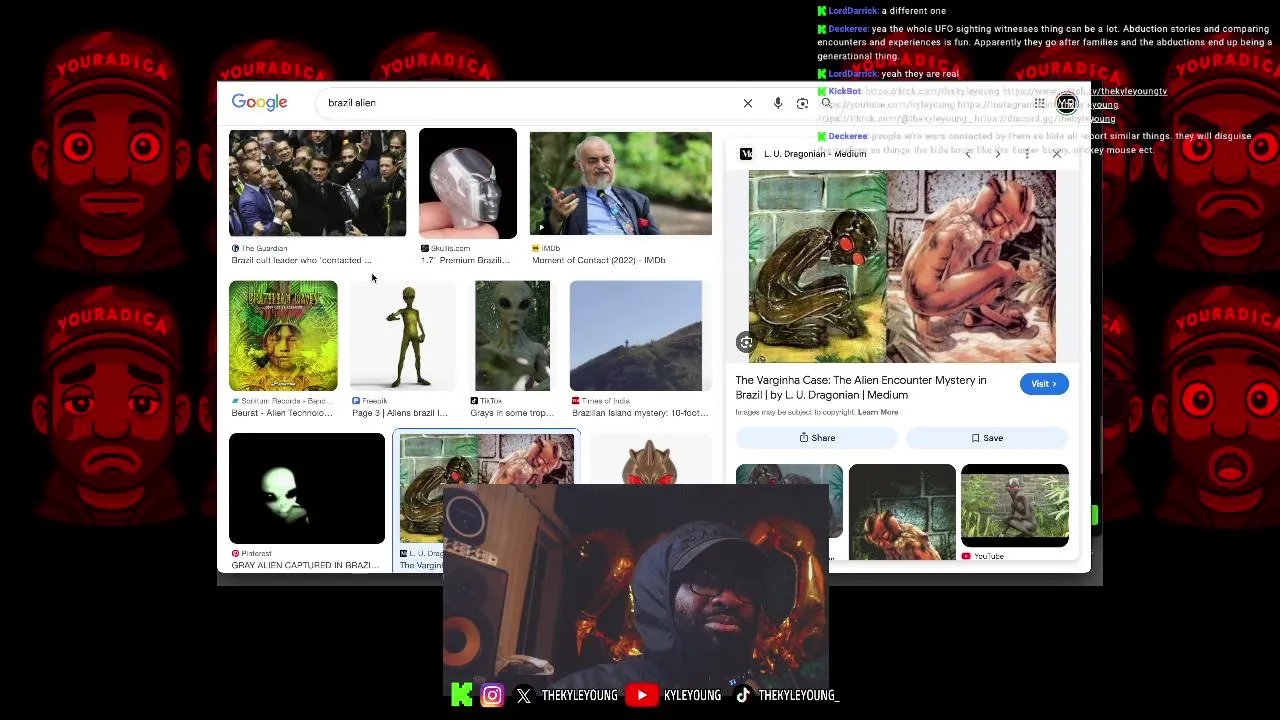Go to previous image in preview panel

pyautogui.click(x=967, y=154)
